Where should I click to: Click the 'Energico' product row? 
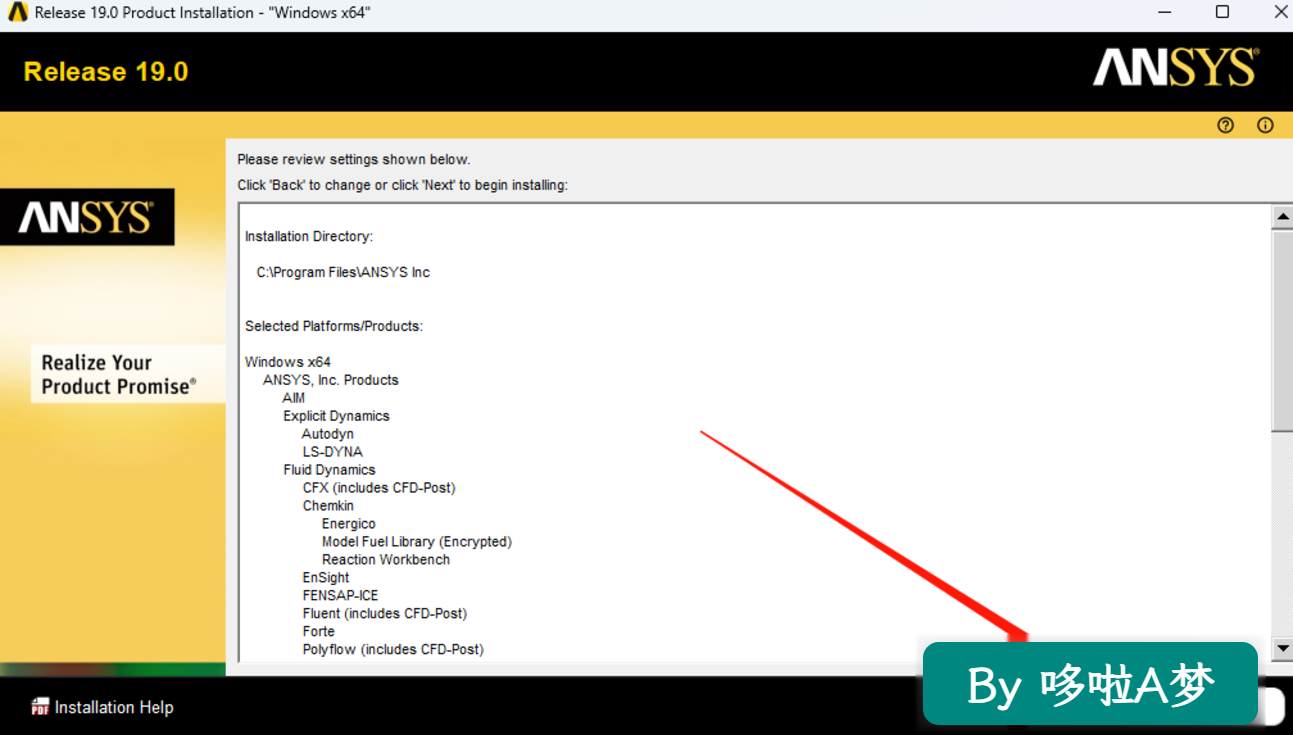point(349,524)
